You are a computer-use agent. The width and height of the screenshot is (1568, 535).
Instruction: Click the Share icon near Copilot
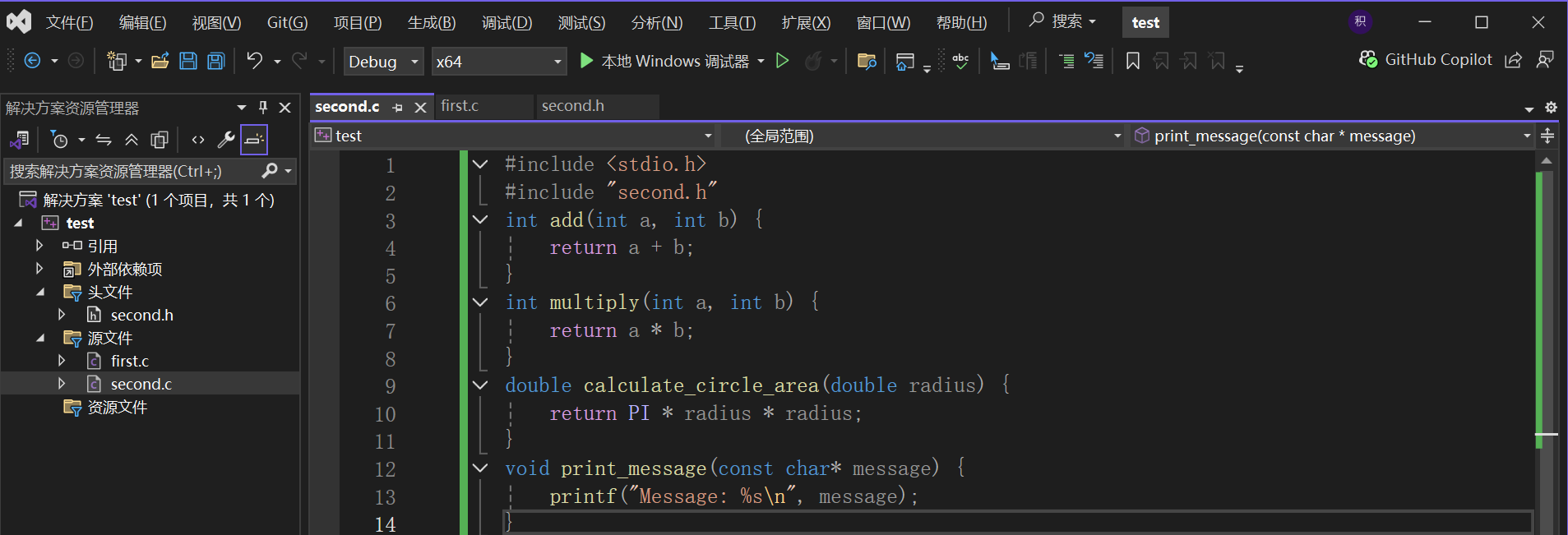pyautogui.click(x=1513, y=60)
